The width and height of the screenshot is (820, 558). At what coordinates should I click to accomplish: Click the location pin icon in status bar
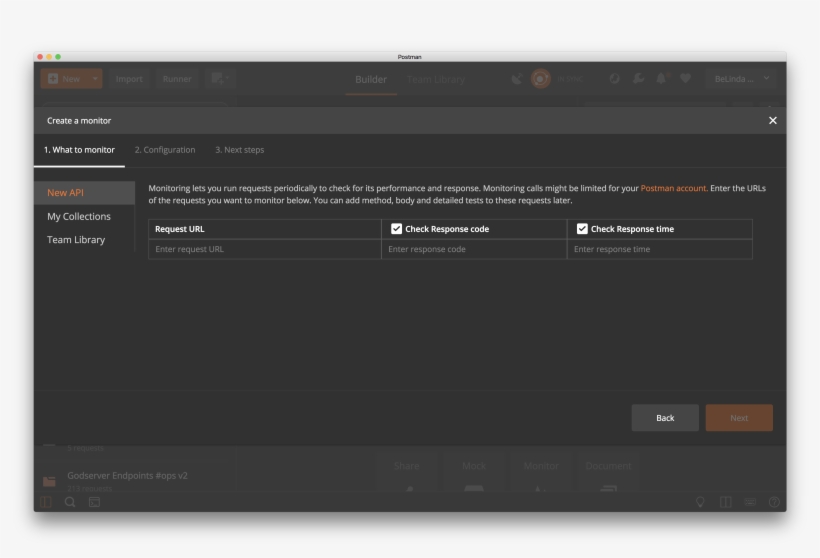pyautogui.click(x=700, y=502)
